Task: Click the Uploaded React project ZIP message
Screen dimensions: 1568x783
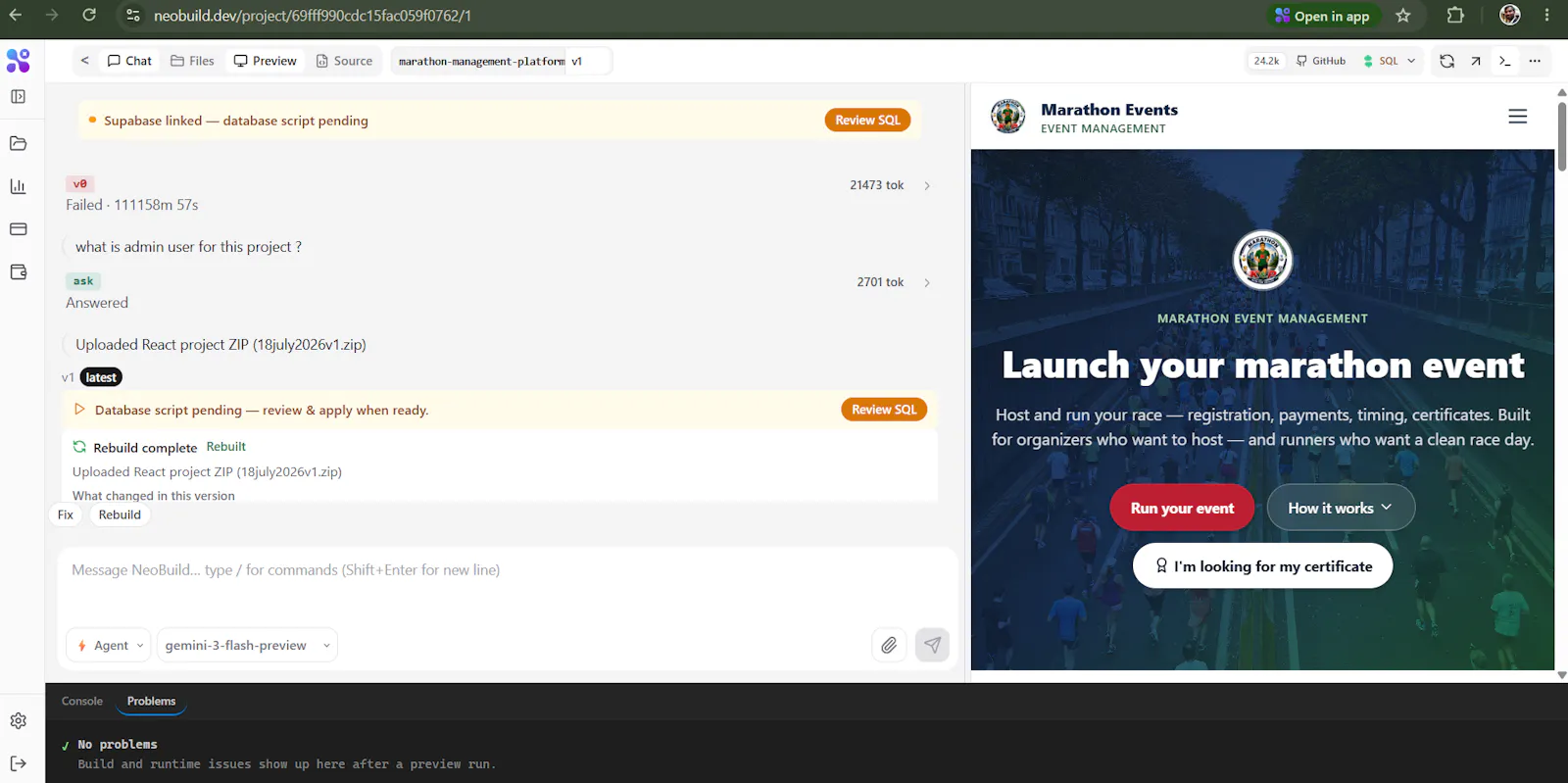Action: (220, 345)
